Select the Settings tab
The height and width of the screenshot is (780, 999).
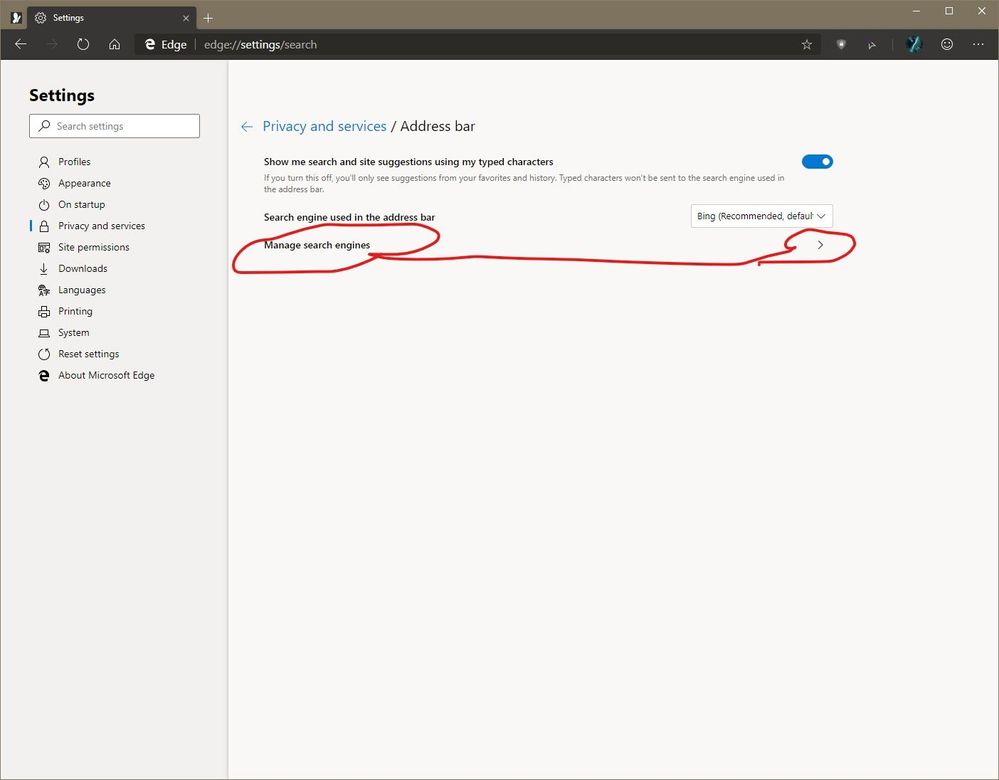coord(112,18)
